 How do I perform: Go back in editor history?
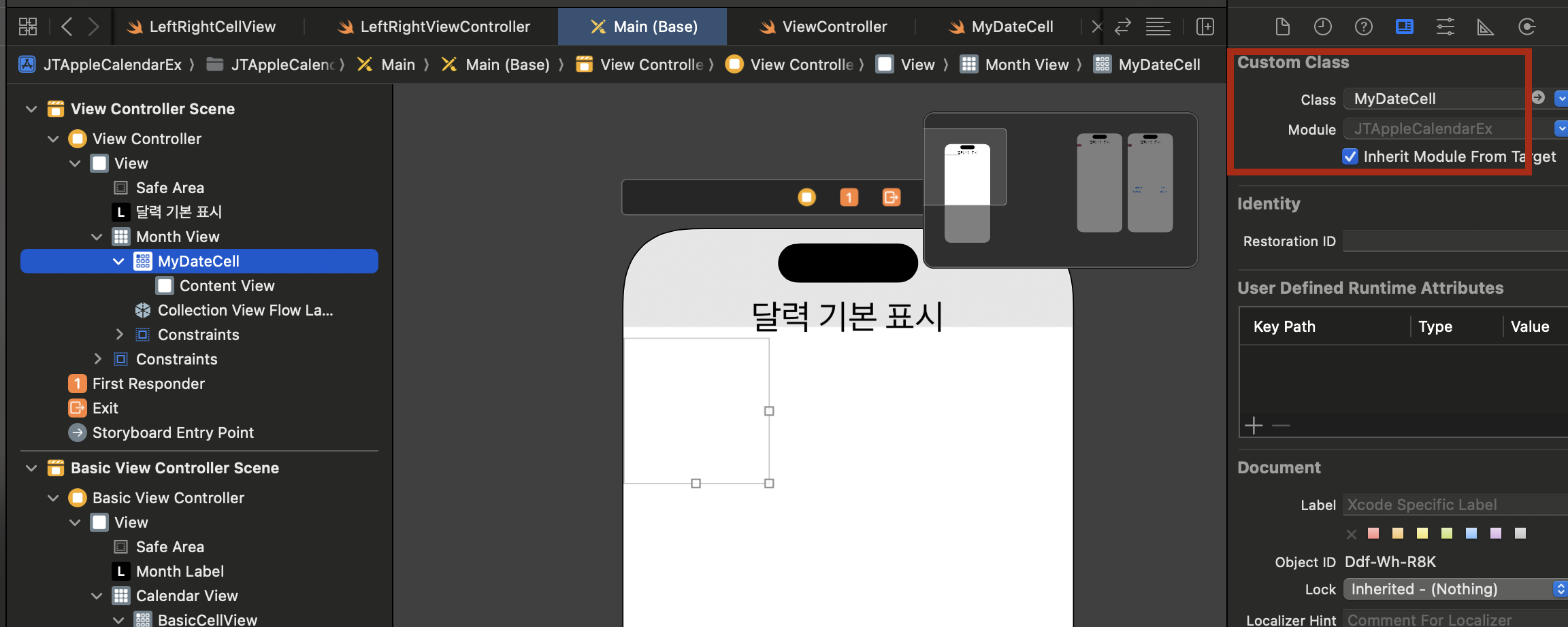(x=67, y=27)
